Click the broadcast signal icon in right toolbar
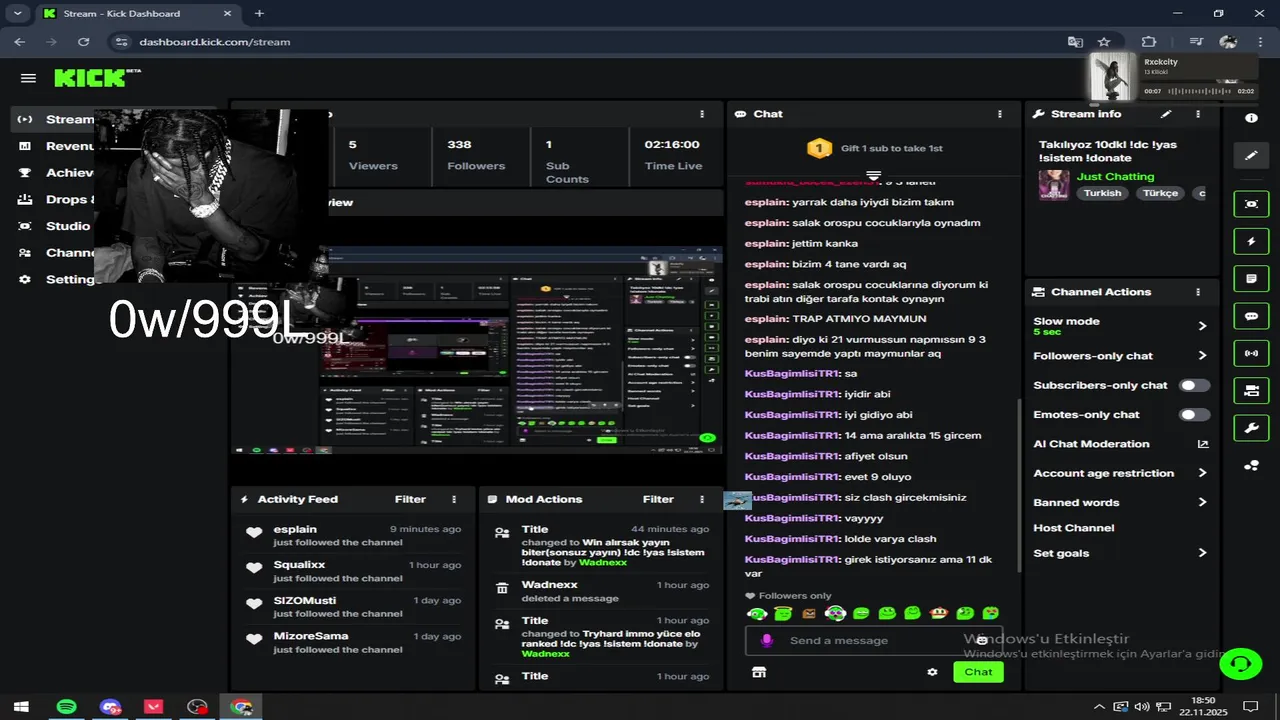1280x720 pixels. coord(1251,353)
